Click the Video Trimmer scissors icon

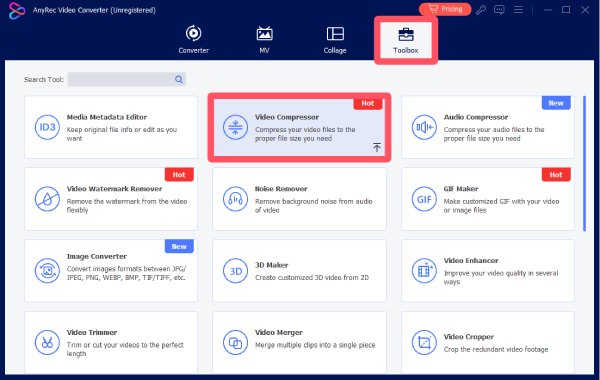pos(47,342)
